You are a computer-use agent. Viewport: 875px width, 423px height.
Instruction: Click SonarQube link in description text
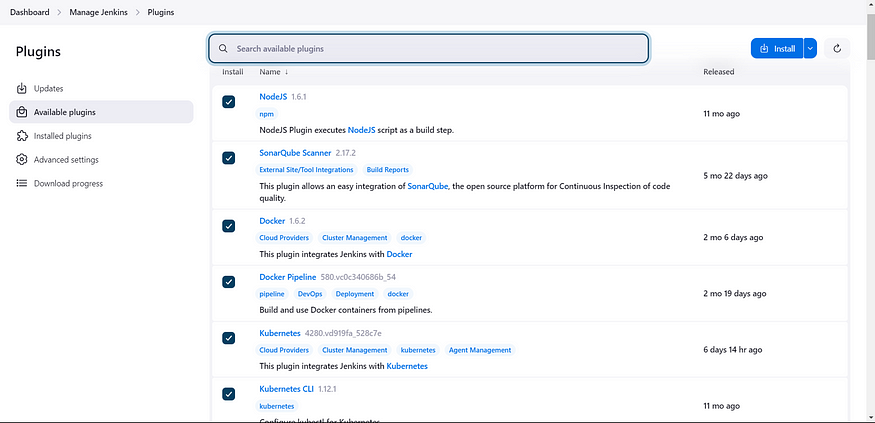pos(427,186)
